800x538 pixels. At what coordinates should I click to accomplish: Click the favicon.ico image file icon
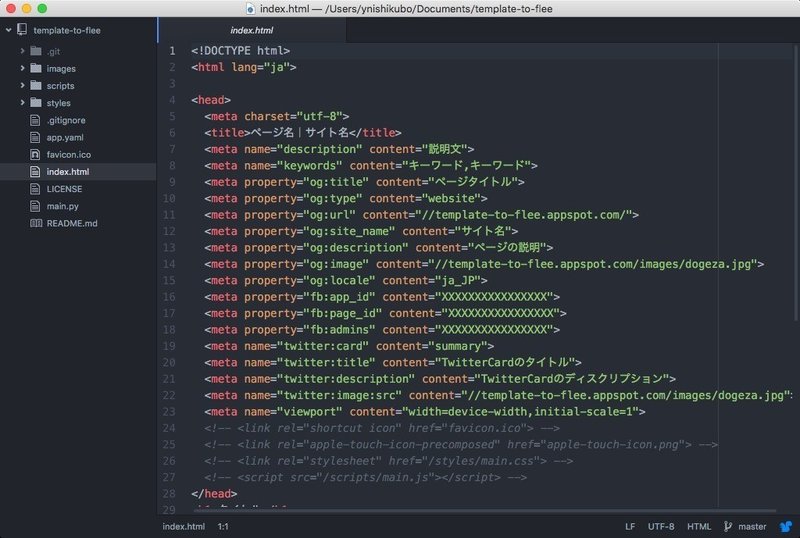tap(35, 154)
